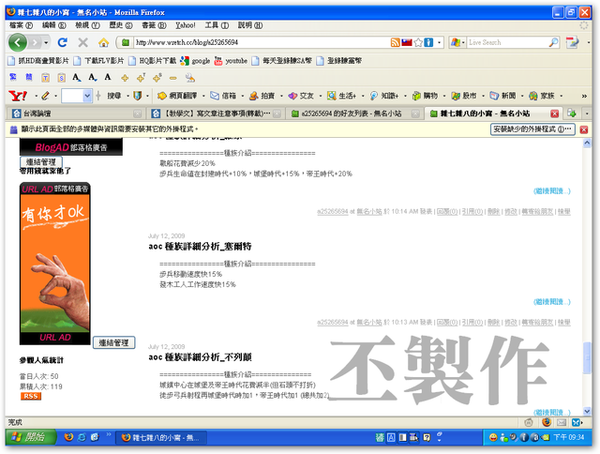Click the 開始 Start button
600x454 pixels.
pyautogui.click(x=31, y=437)
